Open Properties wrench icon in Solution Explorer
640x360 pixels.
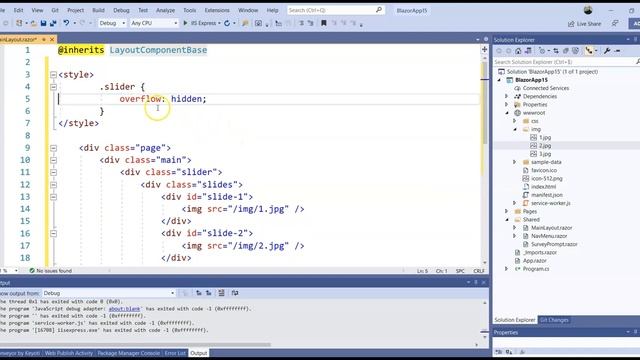click(607, 51)
